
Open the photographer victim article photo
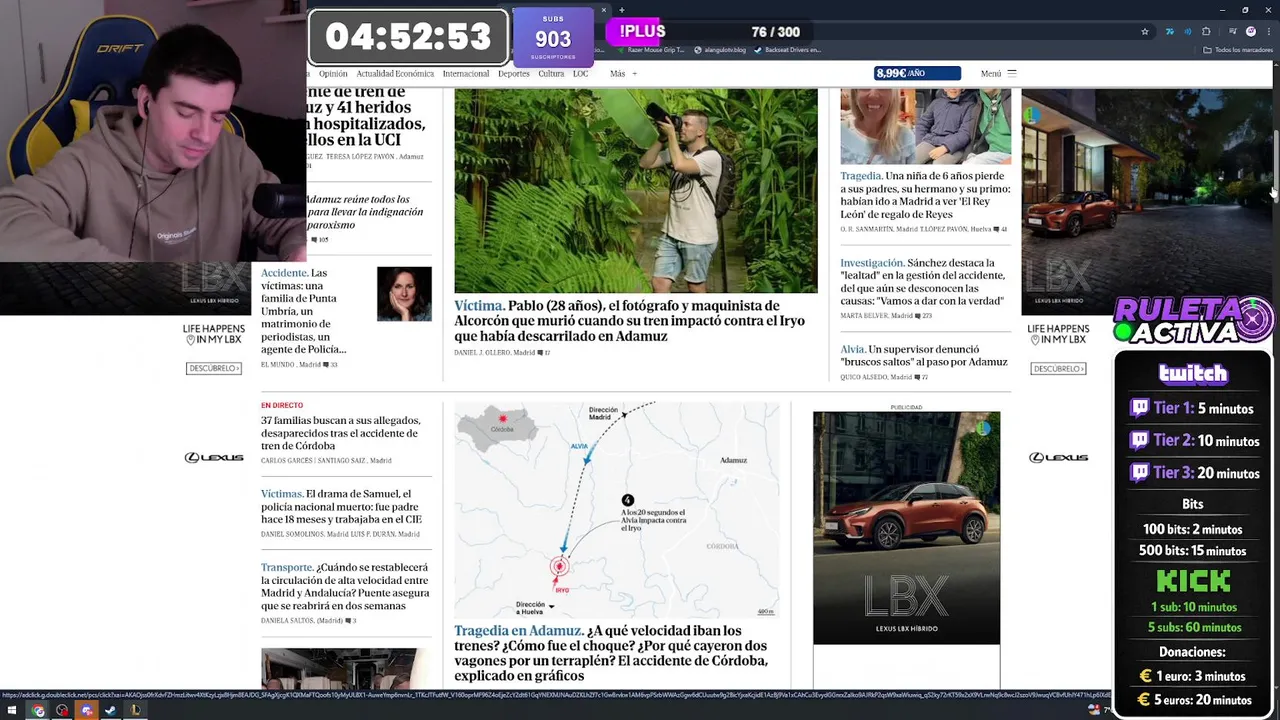[635, 190]
